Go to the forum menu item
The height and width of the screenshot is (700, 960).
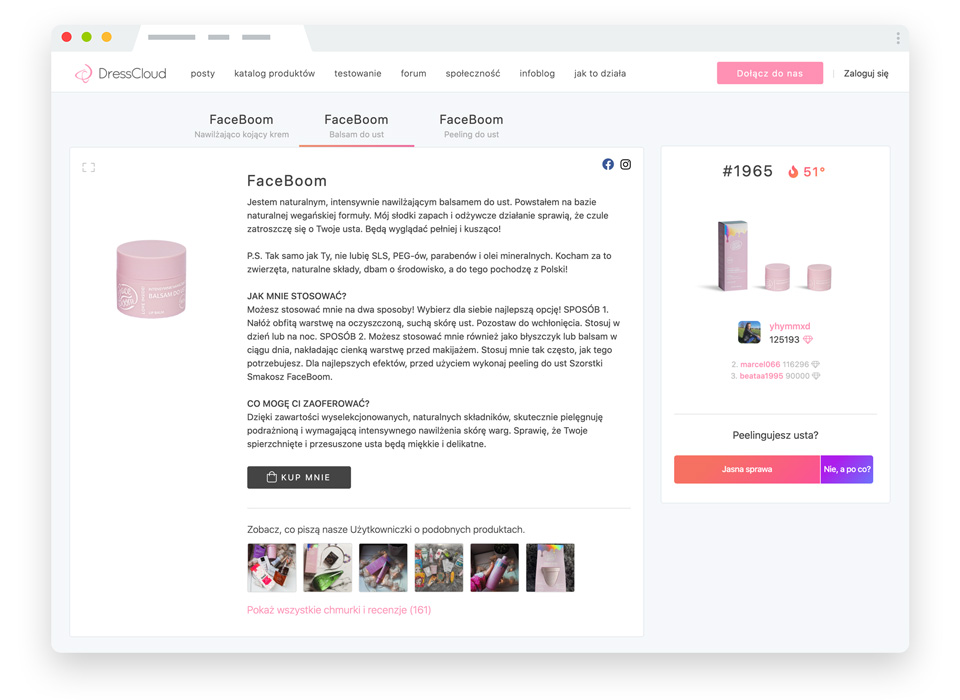(413, 73)
